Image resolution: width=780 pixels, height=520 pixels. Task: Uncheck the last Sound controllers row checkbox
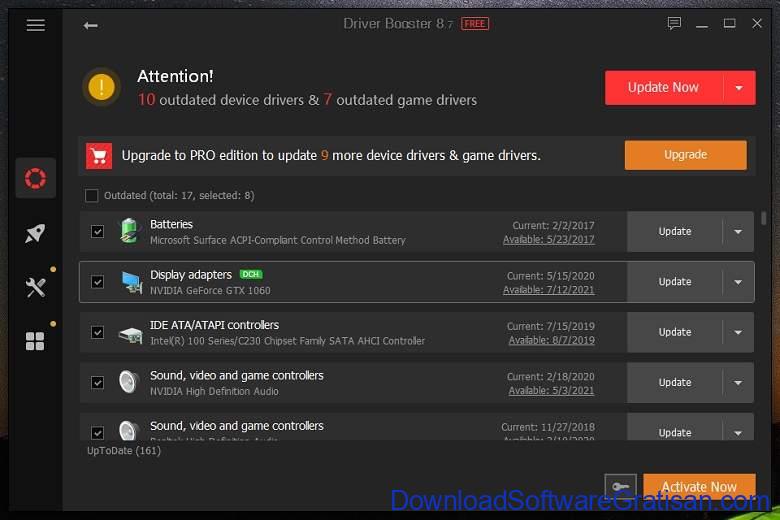98,432
